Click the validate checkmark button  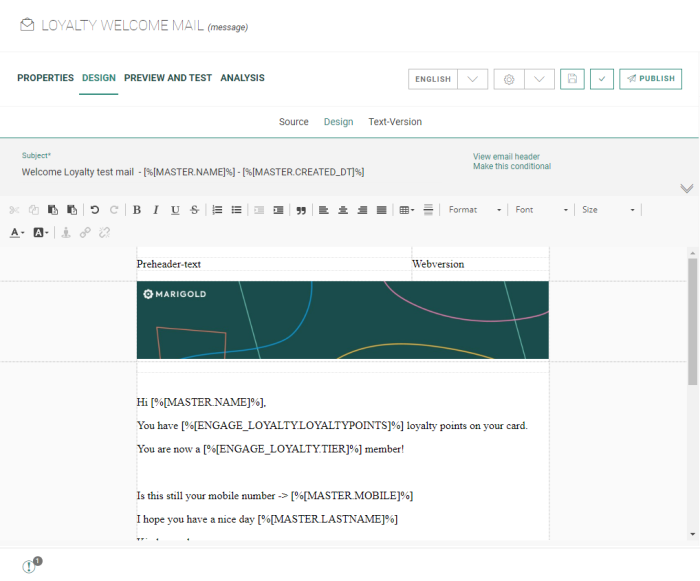(601, 79)
